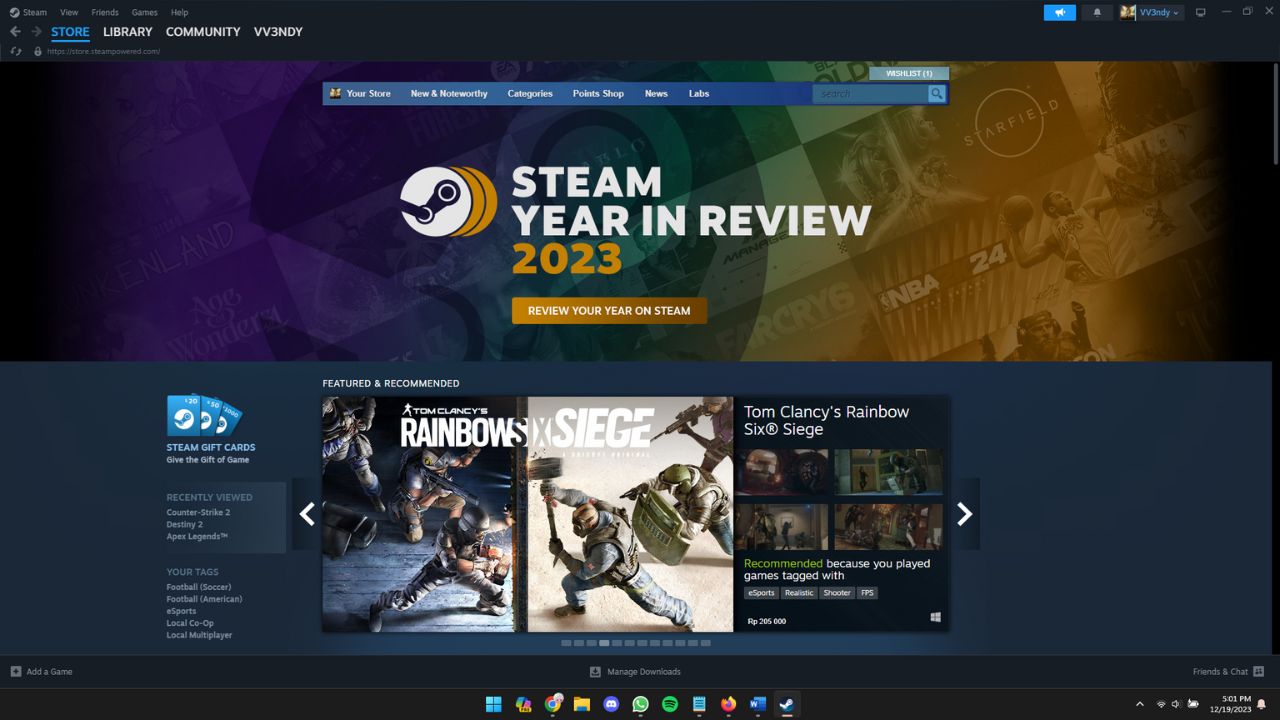Image resolution: width=1280 pixels, height=720 pixels.
Task: Open Steam announcements via the megaphone icon
Action: [x=1059, y=12]
